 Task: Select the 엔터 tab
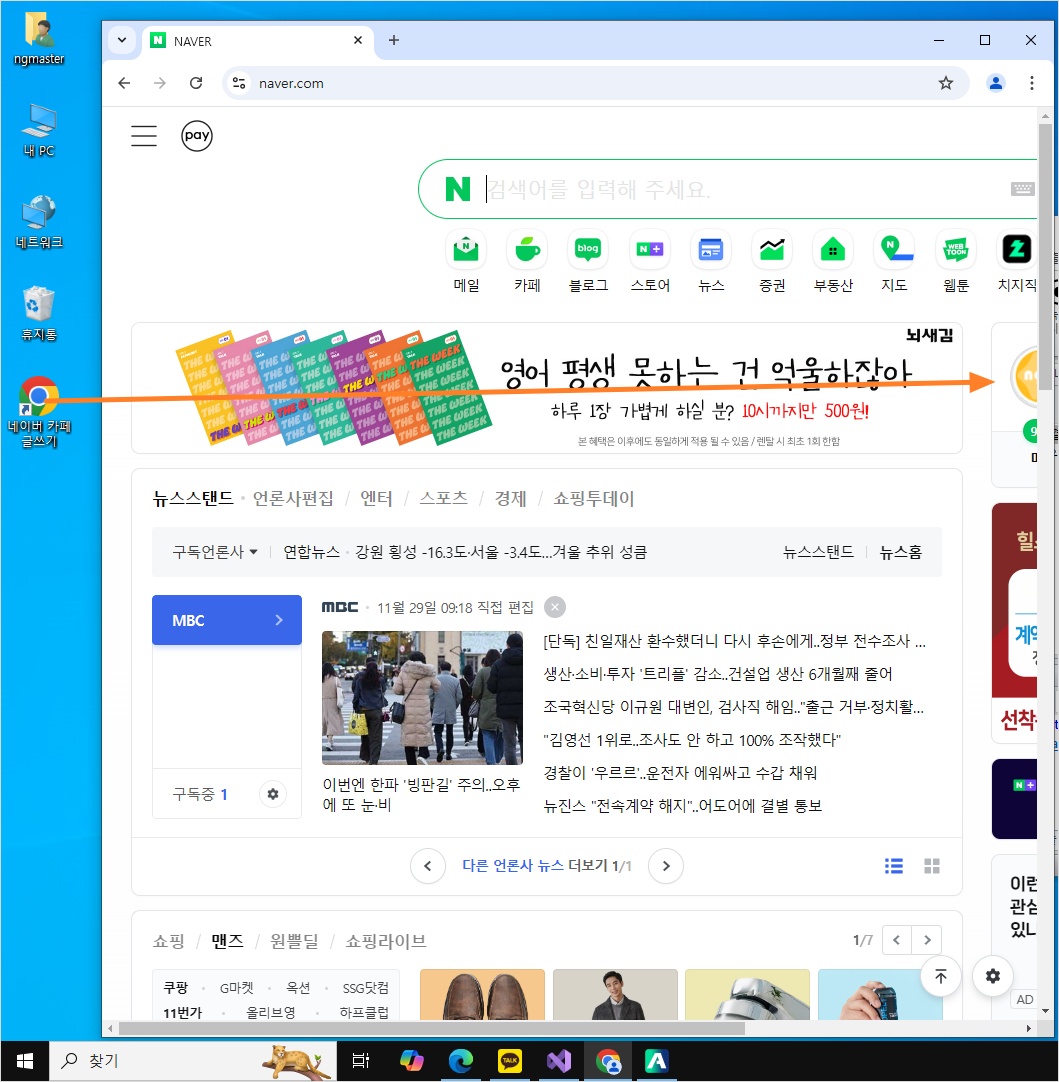(x=376, y=498)
